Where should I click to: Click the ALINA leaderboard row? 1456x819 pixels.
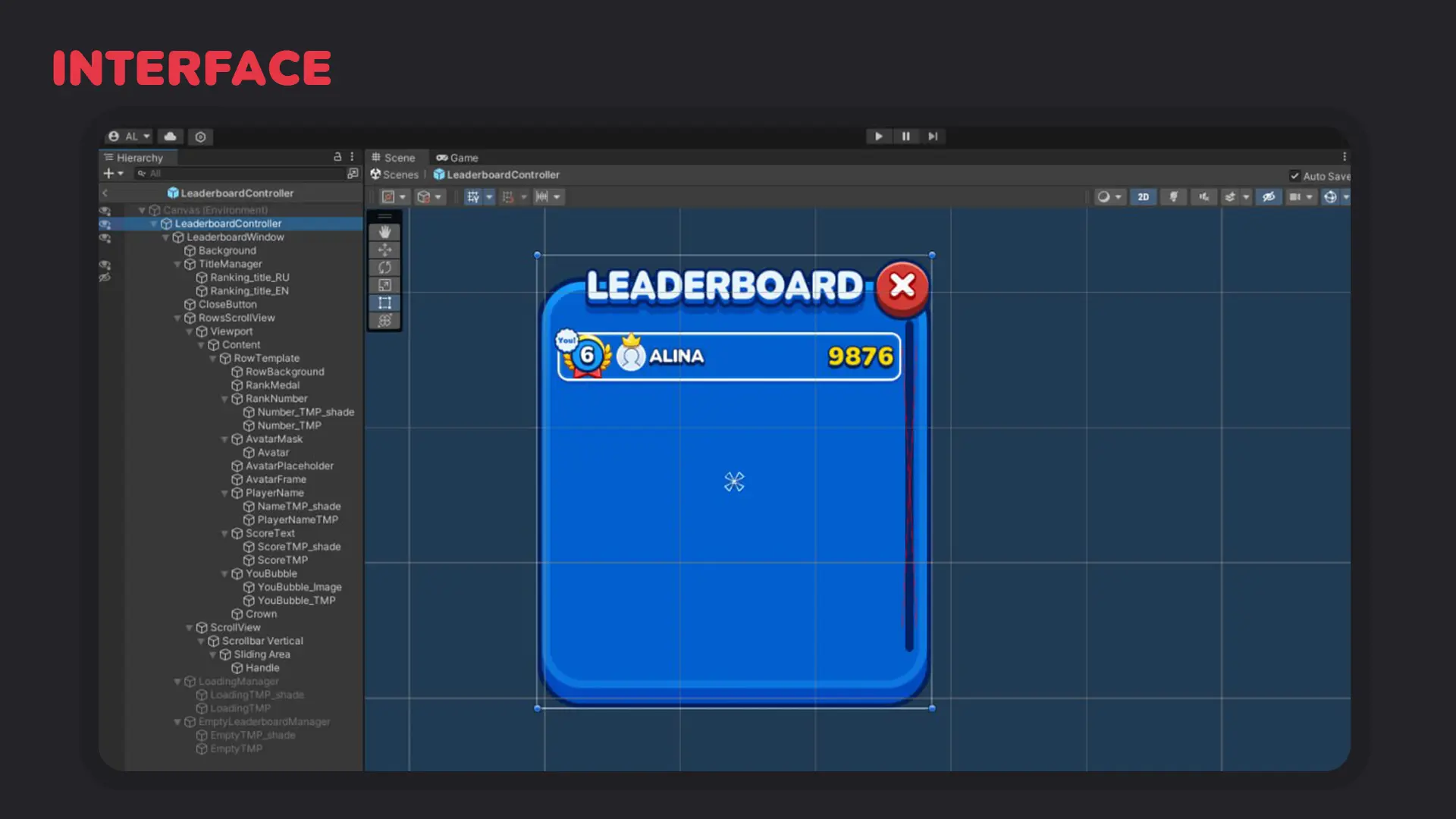pyautogui.click(x=729, y=356)
